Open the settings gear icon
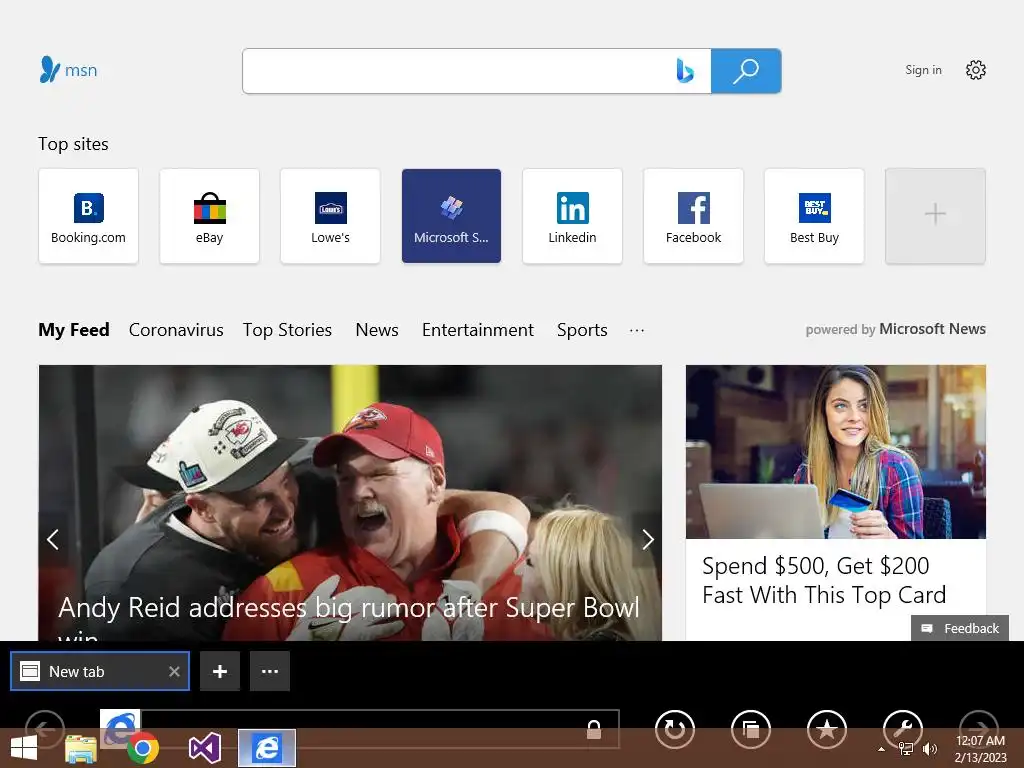The height and width of the screenshot is (768, 1024). 976,70
